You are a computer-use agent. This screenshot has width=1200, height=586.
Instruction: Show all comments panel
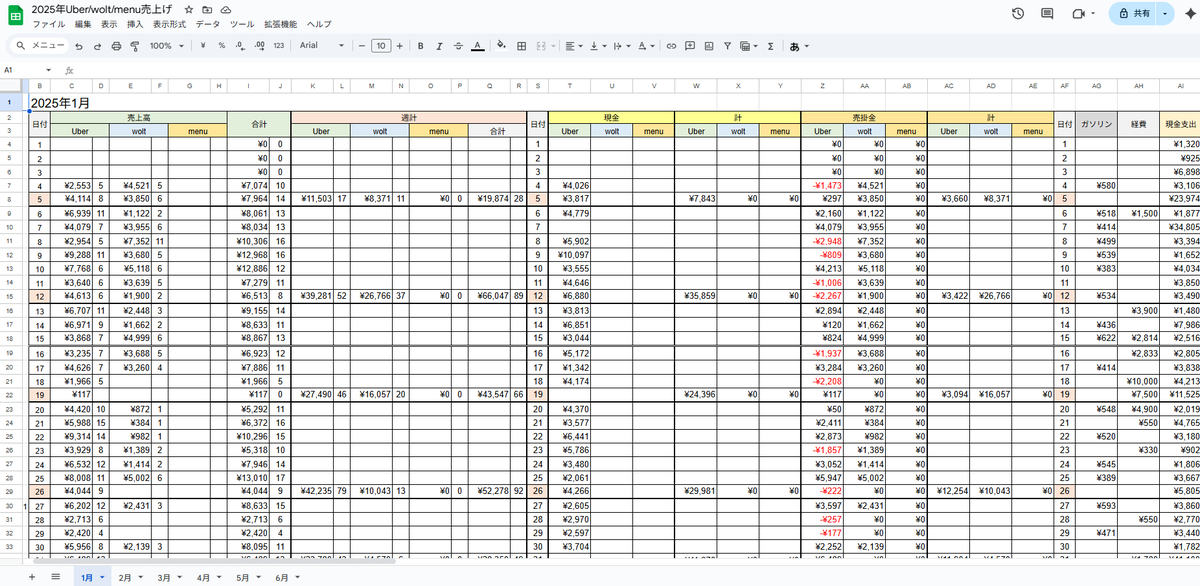coord(1047,14)
